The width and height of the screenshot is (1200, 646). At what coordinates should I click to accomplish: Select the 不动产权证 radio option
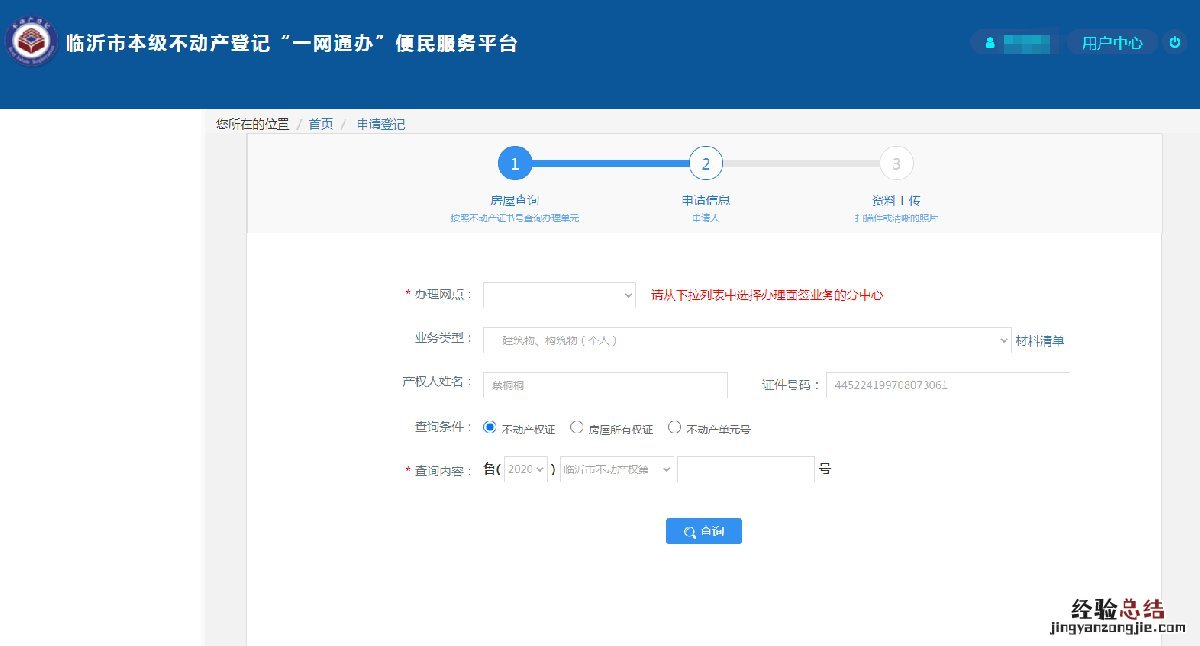click(490, 428)
